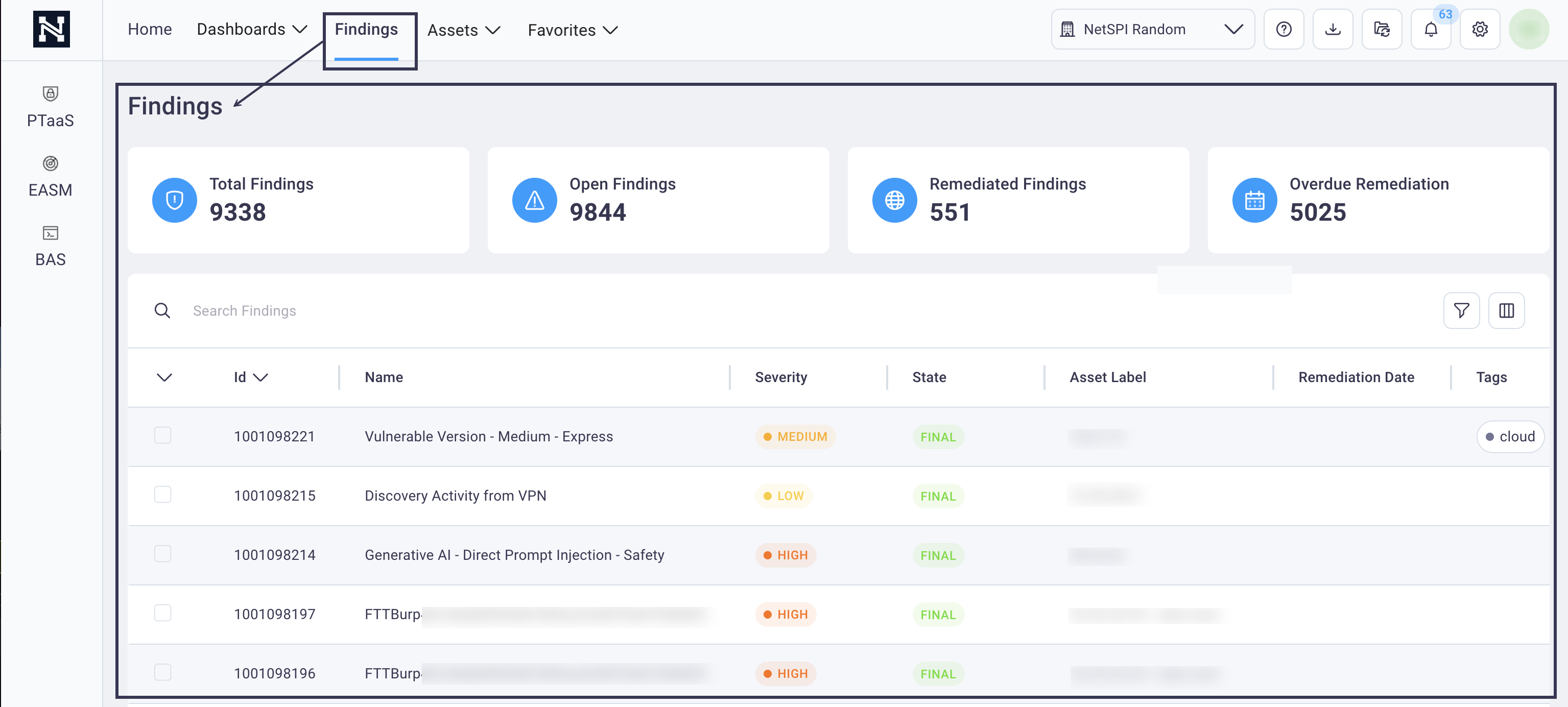1568x707 pixels.
Task: Click the LOW severity badge
Action: tap(783, 496)
